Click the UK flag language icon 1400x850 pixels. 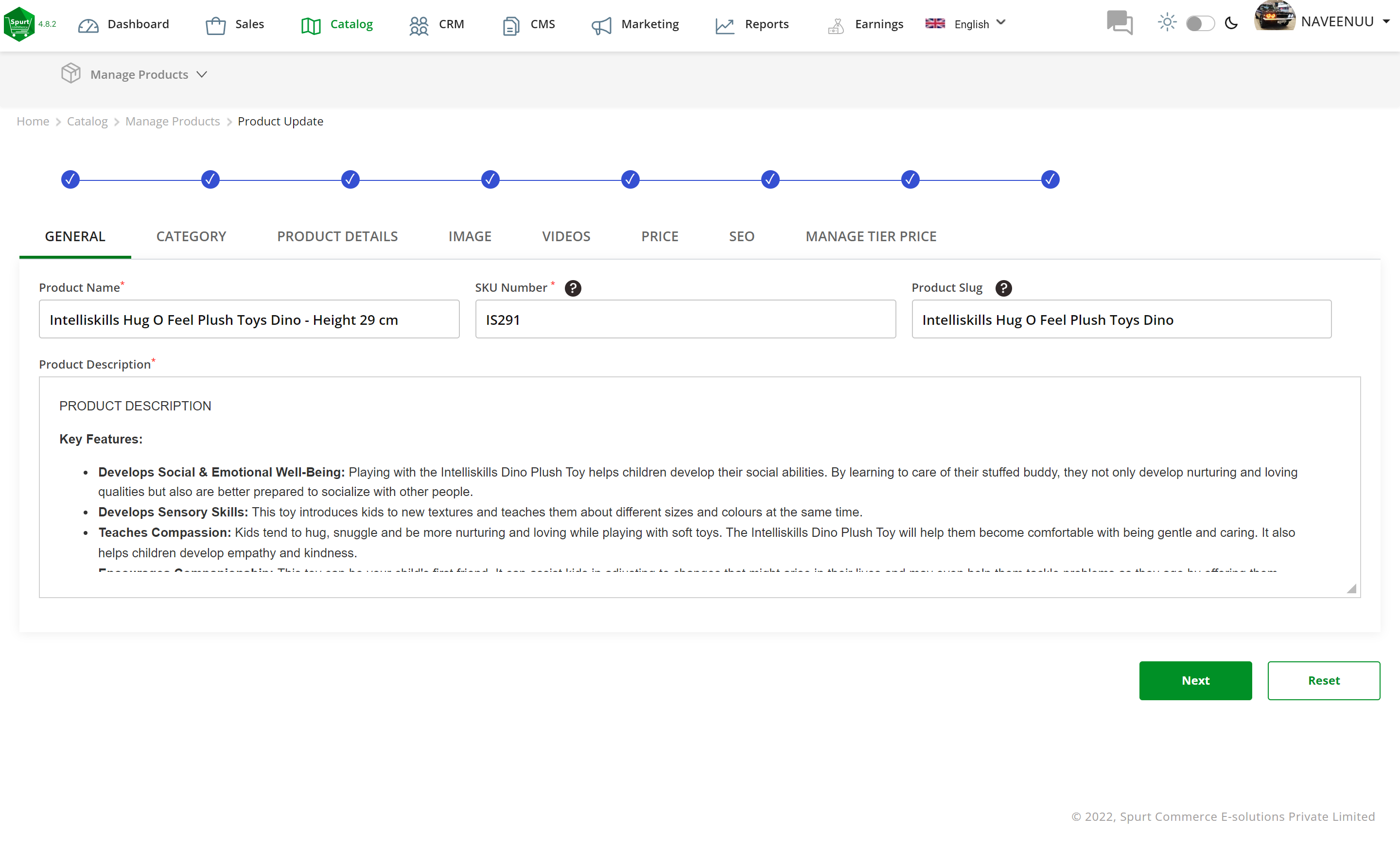[x=935, y=23]
